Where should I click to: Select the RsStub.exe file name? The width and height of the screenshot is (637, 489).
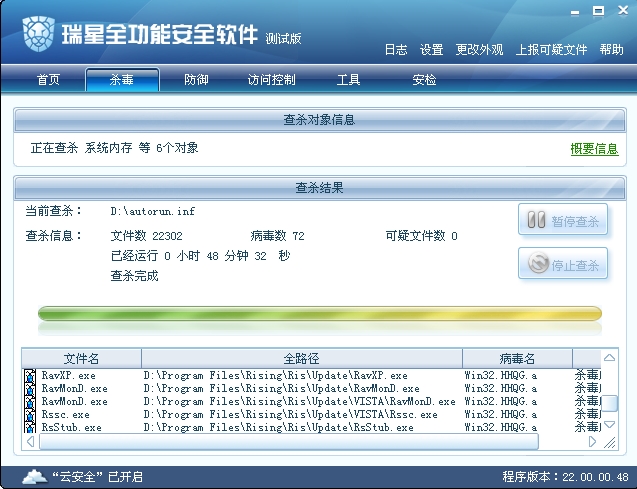72,427
